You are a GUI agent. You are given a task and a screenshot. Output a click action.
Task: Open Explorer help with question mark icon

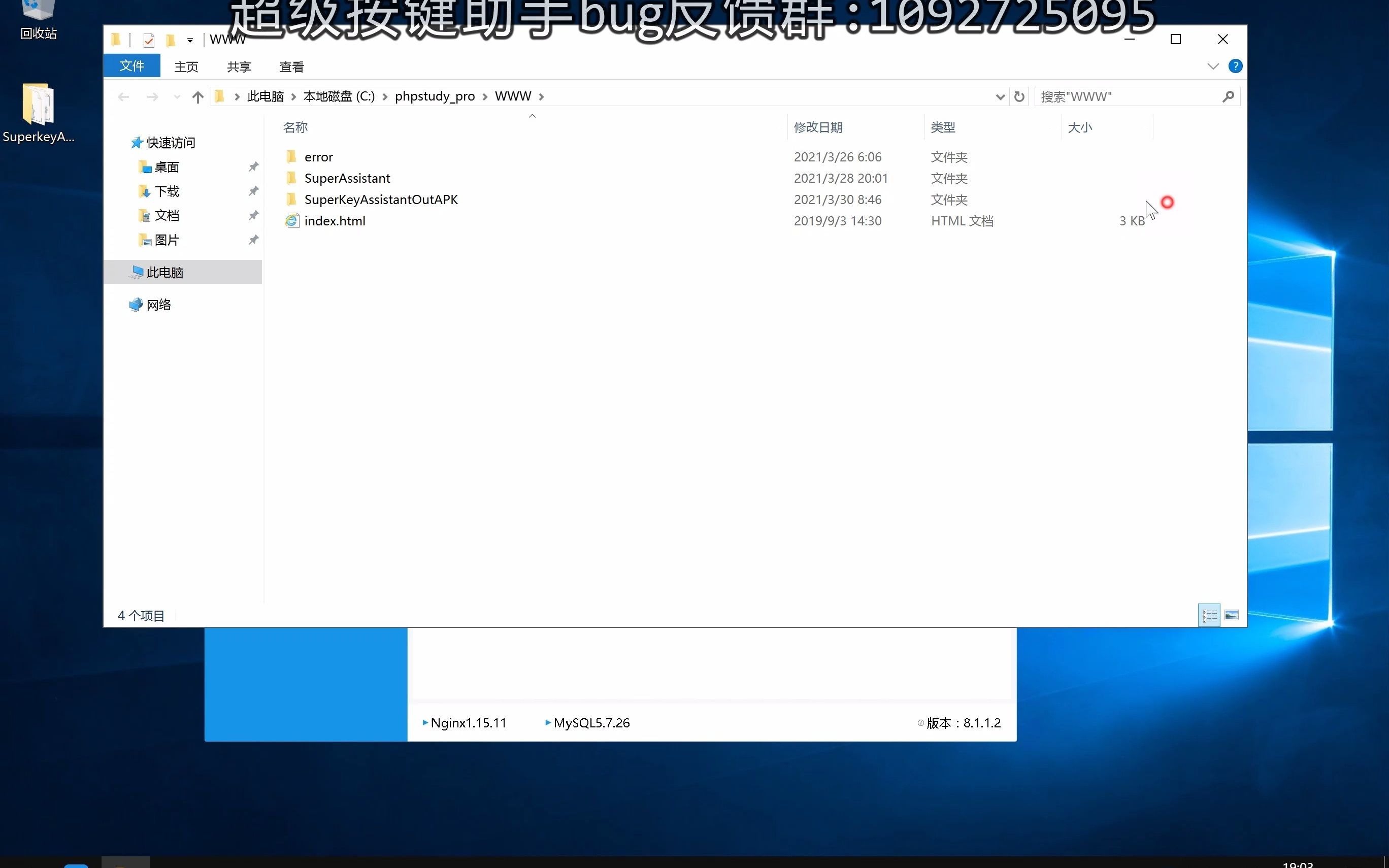click(x=1235, y=66)
